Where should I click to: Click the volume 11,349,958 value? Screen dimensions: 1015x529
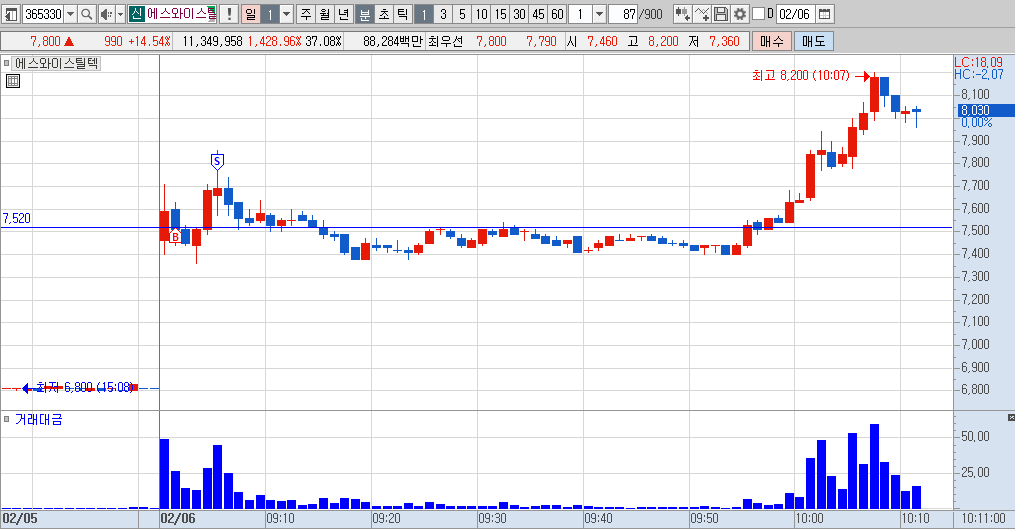pos(212,41)
